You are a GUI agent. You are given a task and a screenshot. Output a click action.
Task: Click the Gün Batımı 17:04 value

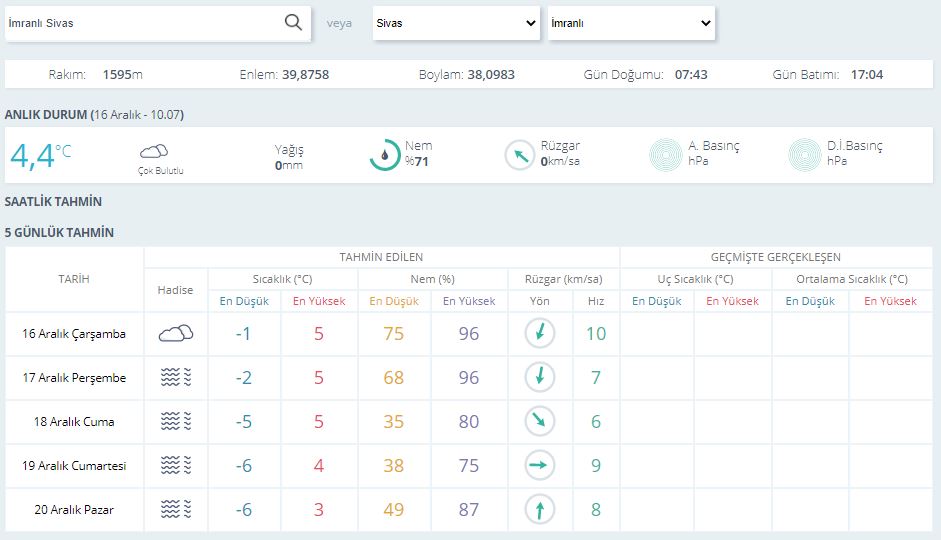click(x=867, y=74)
